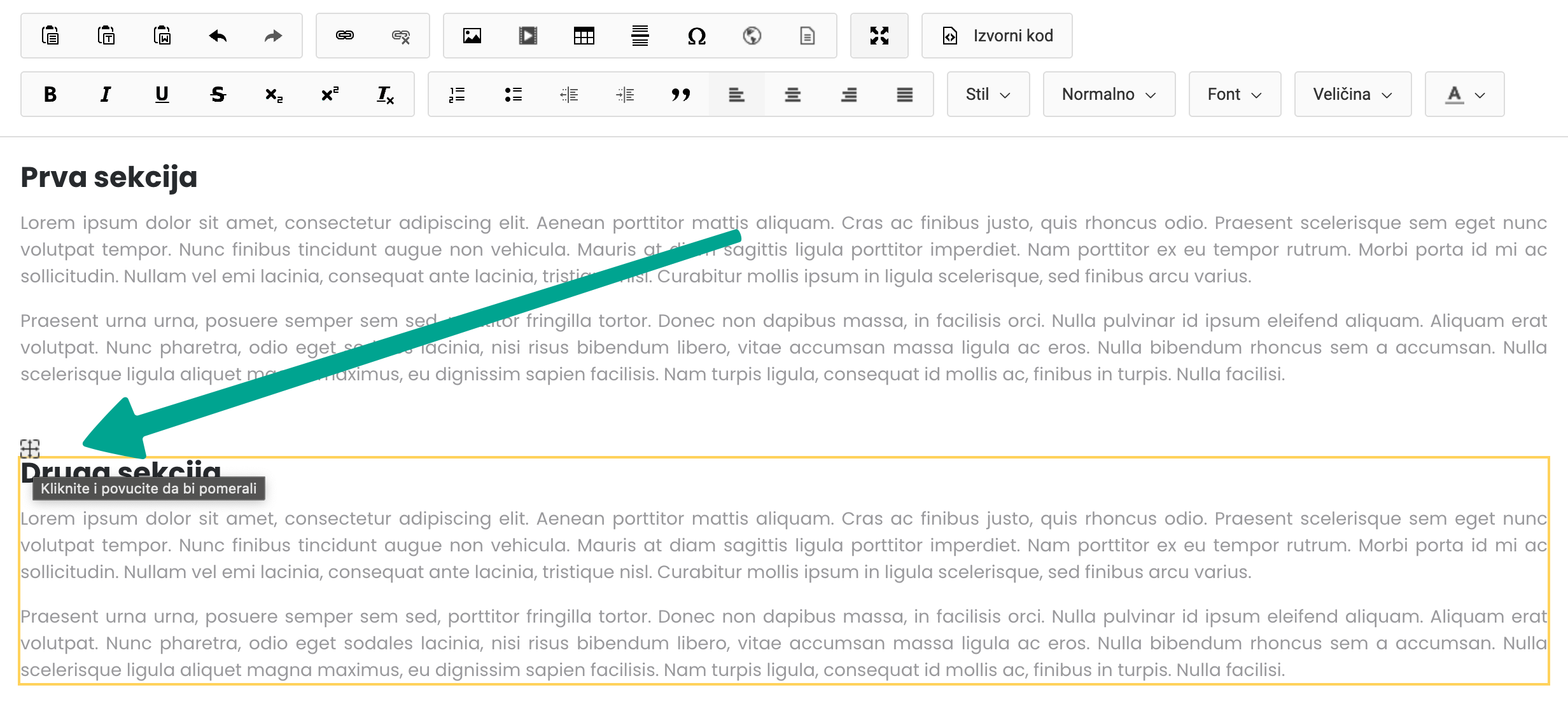Insert a media embed

click(528, 36)
